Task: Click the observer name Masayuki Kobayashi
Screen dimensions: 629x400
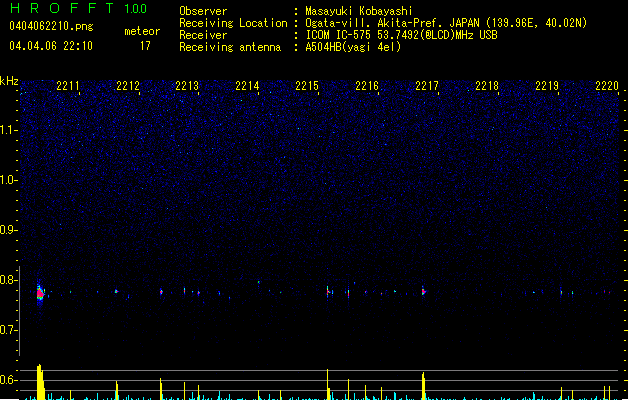Action: (358, 11)
